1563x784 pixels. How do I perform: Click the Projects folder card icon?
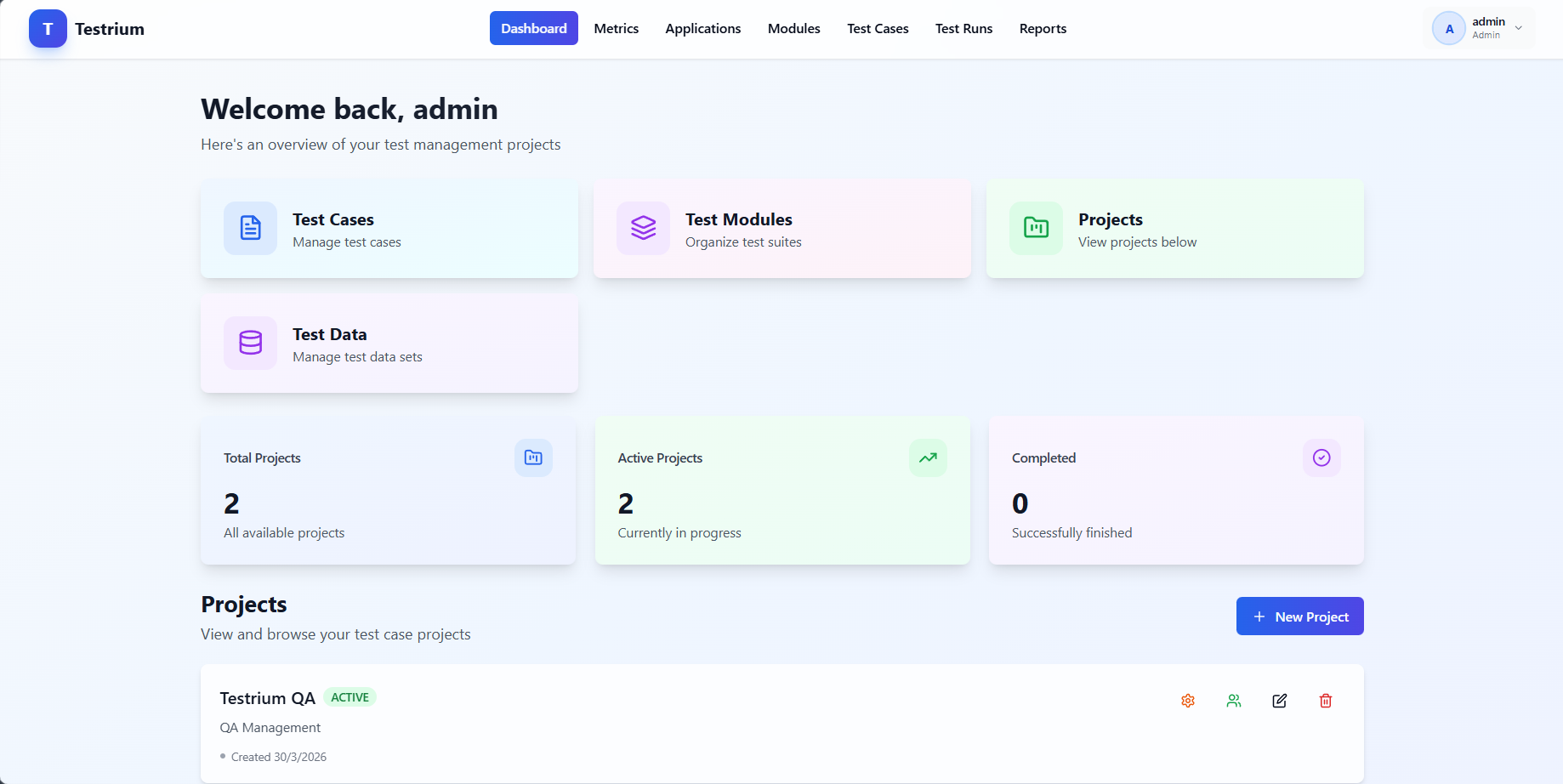(1036, 228)
